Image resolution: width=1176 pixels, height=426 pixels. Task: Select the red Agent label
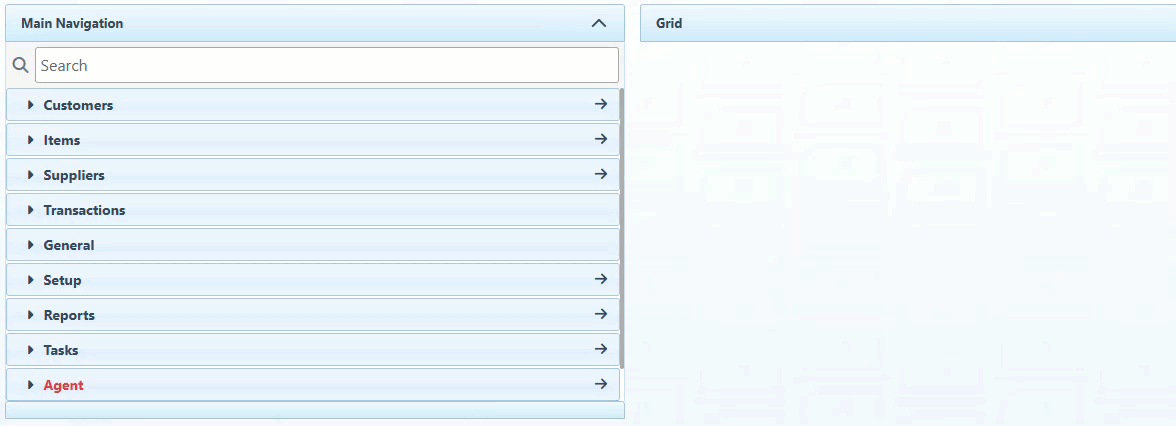(x=64, y=385)
